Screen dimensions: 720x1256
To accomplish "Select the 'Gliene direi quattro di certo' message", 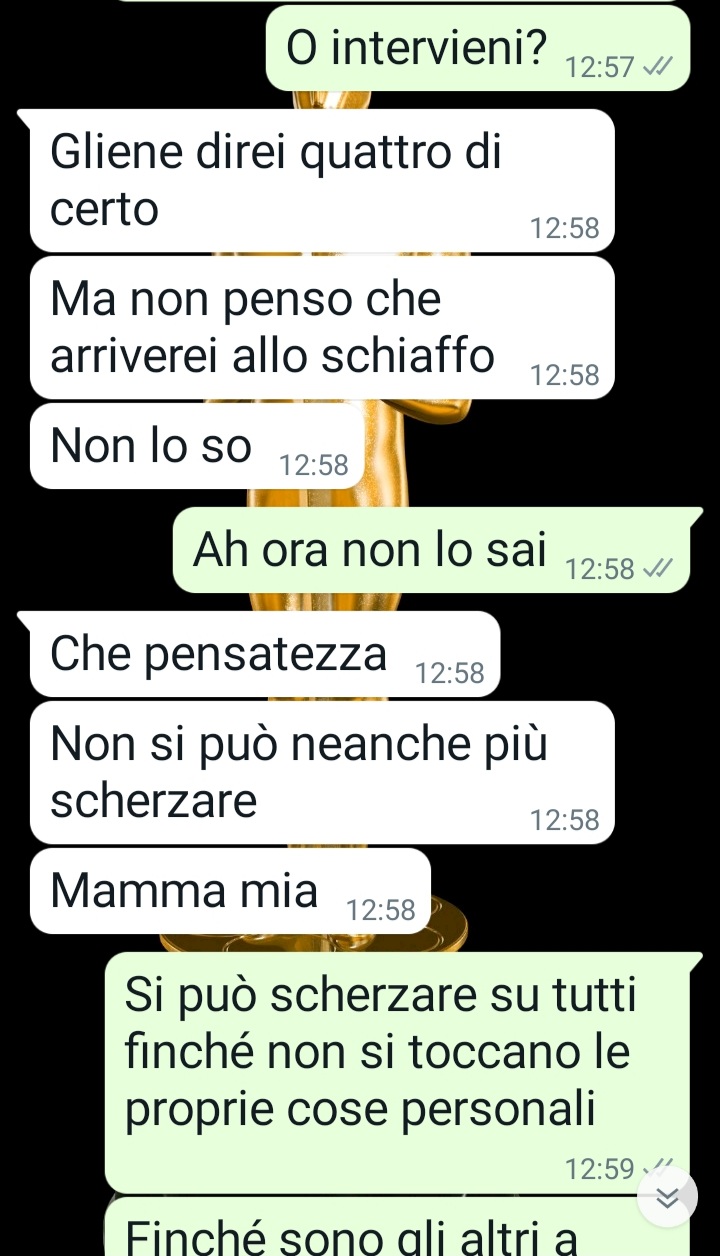I will 322,180.
